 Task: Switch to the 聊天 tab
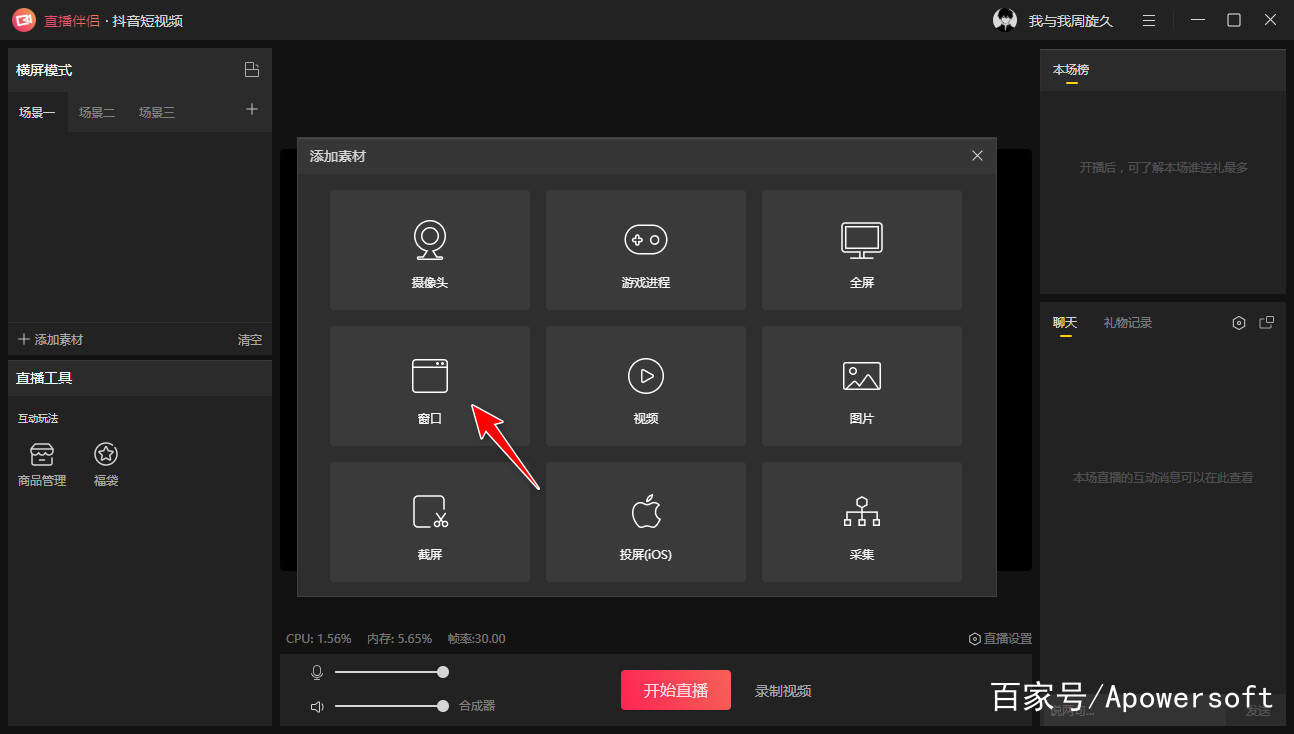coord(1065,323)
